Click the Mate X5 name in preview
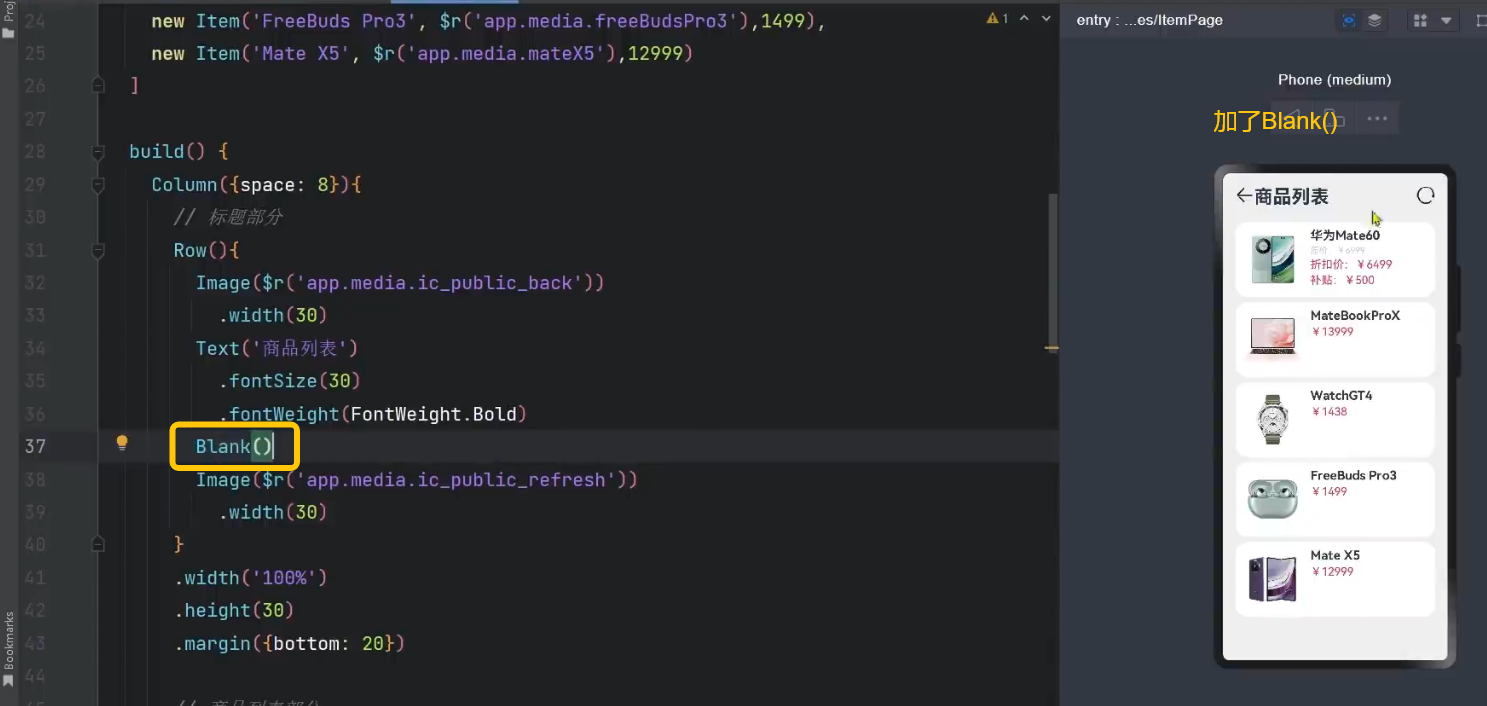This screenshot has height=706, width=1487. point(1335,555)
